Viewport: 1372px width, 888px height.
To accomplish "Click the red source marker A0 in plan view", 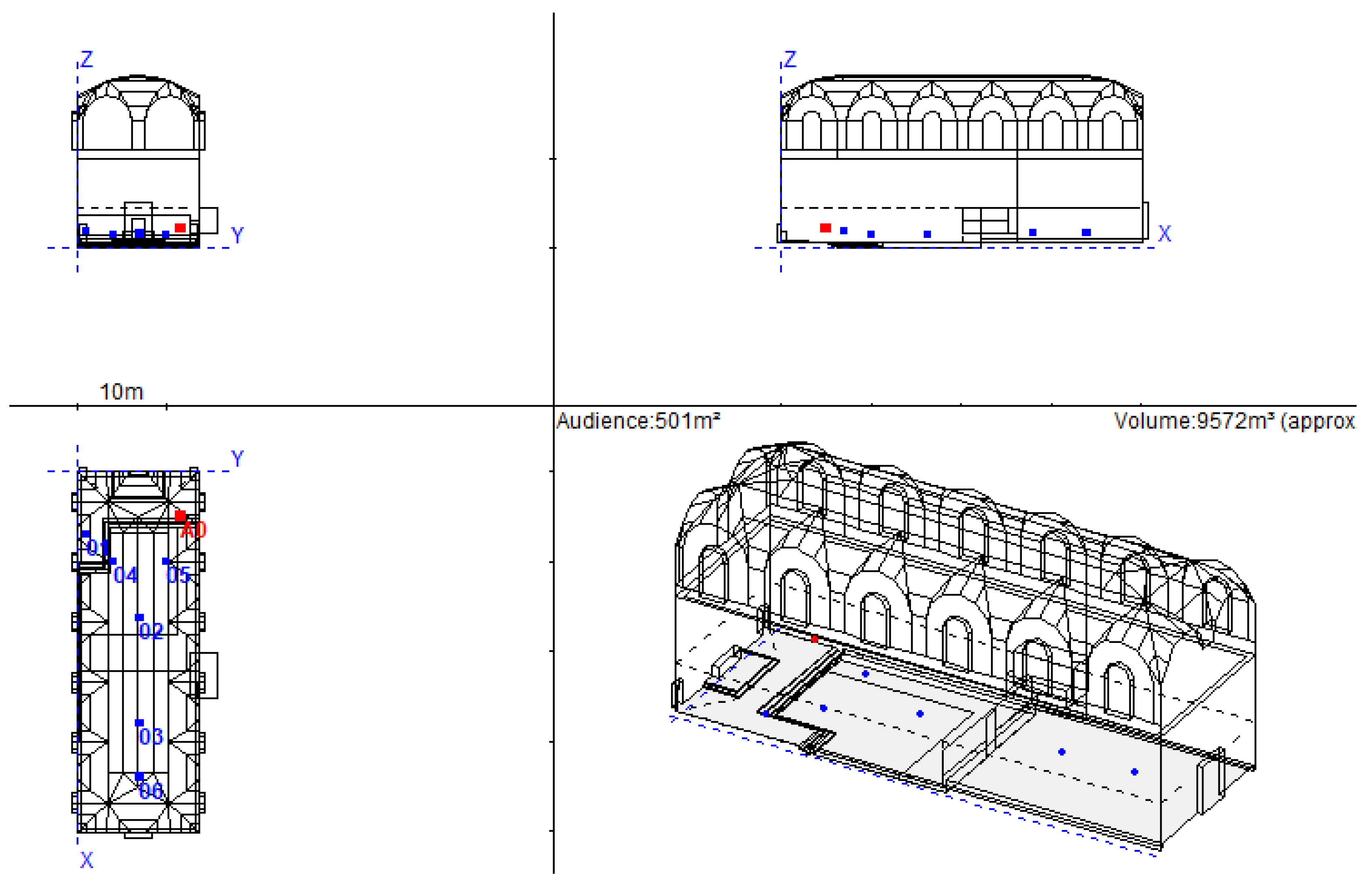I will point(180,516).
